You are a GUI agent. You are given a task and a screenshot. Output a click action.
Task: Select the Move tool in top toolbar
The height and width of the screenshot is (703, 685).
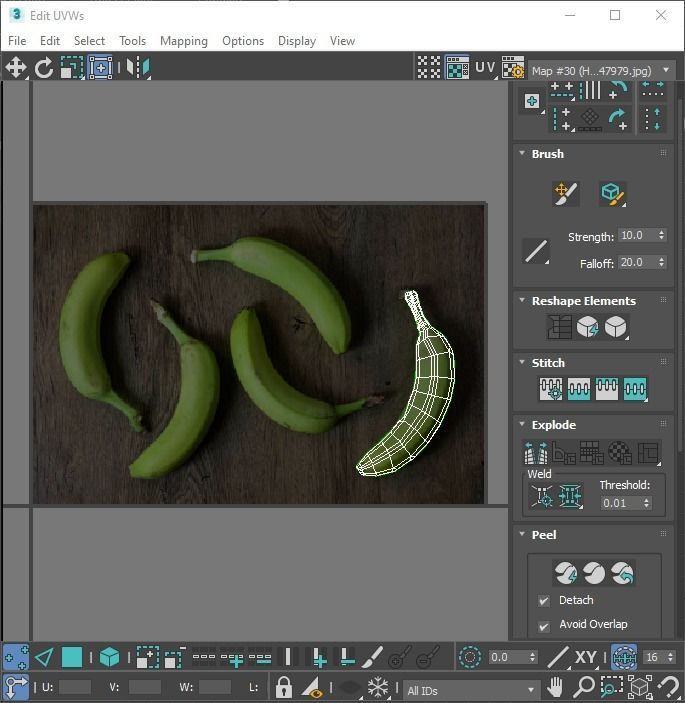click(x=16, y=67)
